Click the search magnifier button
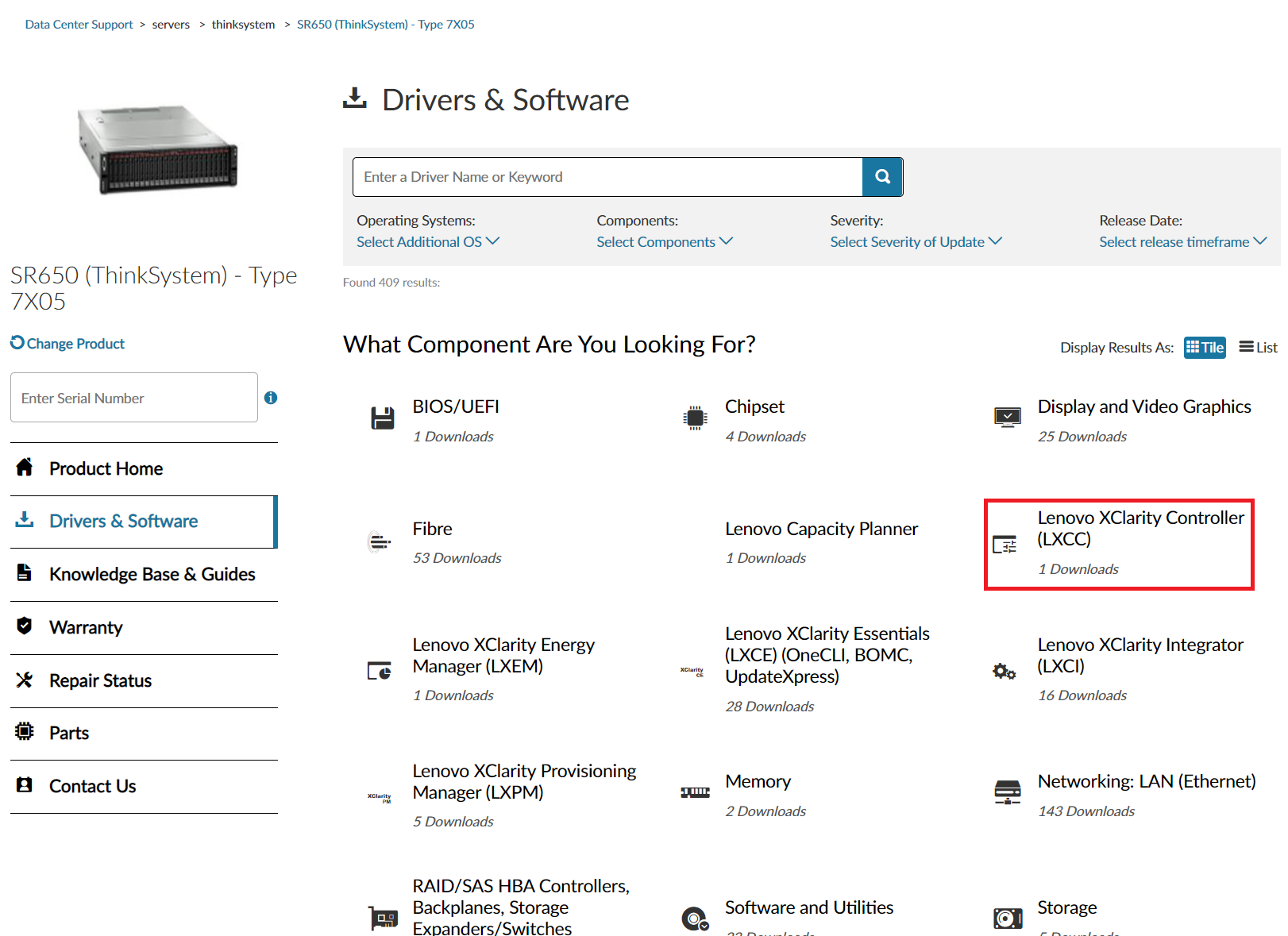The height and width of the screenshot is (936, 1288). [882, 177]
